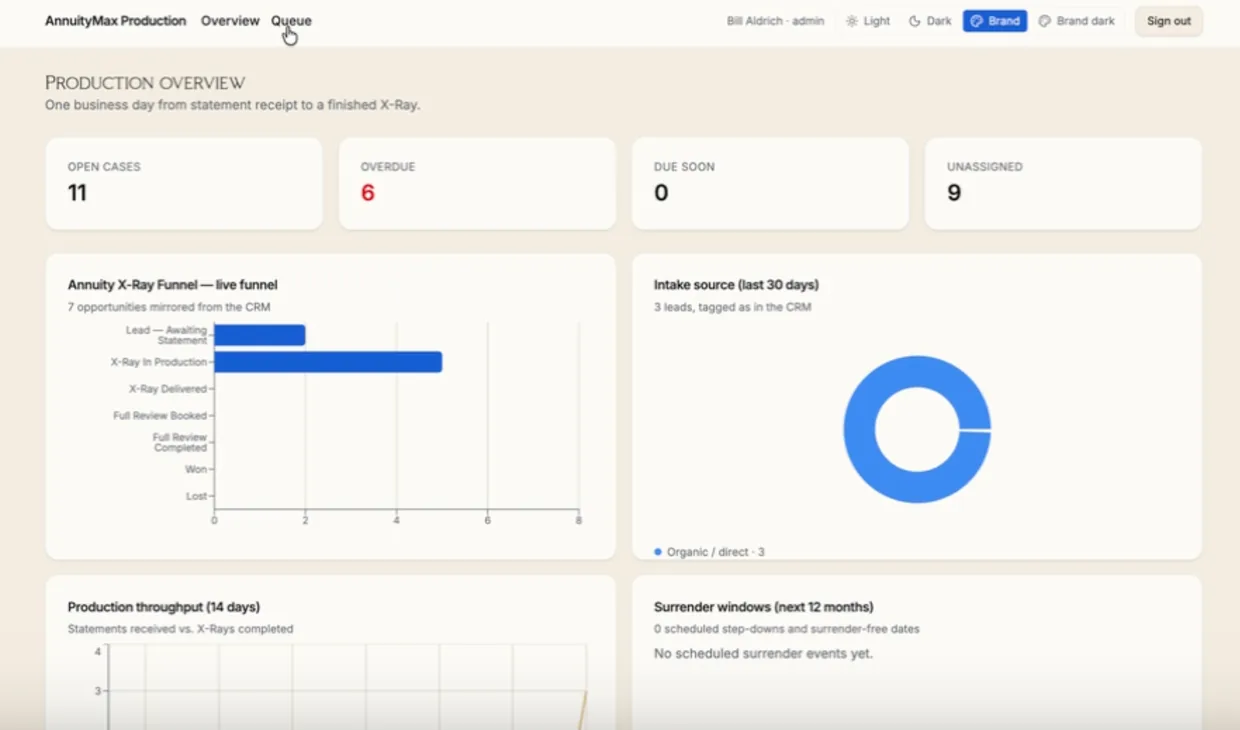Screen dimensions: 1240x730
Task: Click the palette icon on Brand dark
Action: coord(1045,21)
